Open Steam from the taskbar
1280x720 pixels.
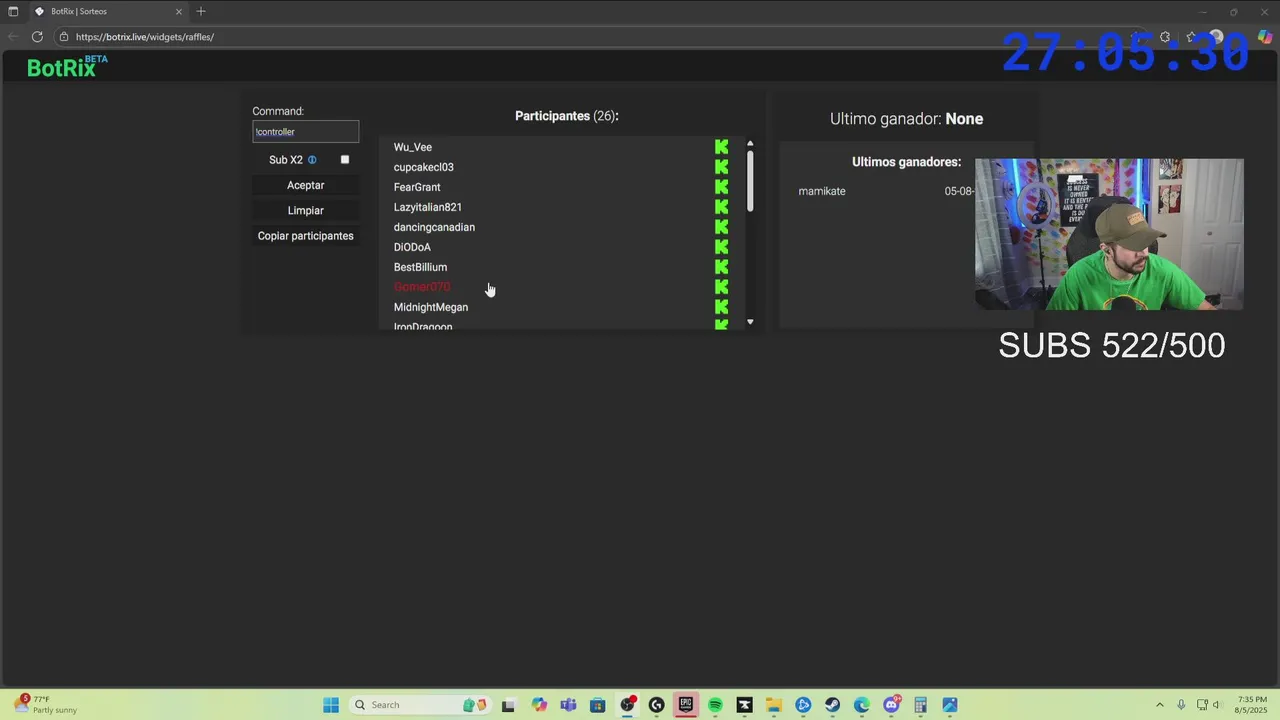tap(832, 705)
